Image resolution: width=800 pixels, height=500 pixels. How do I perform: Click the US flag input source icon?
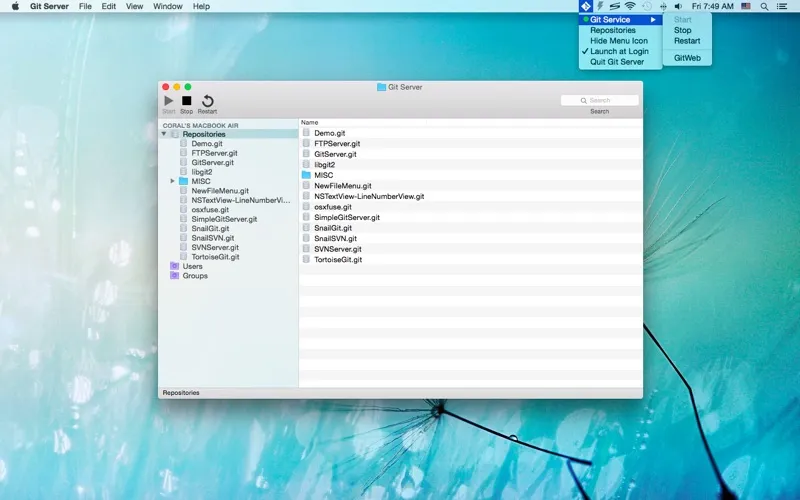point(745,6)
